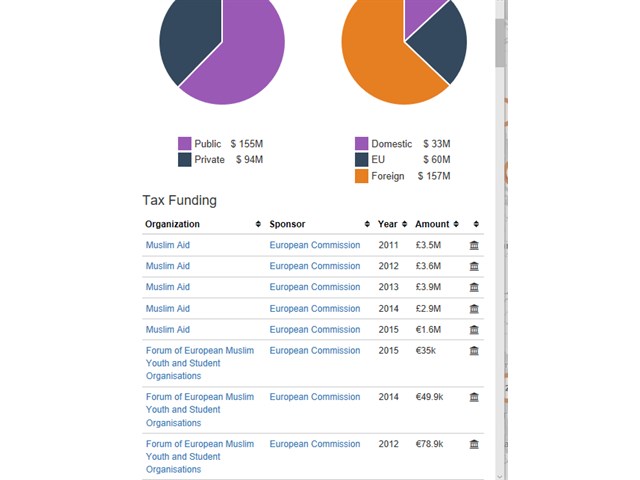The image size is (640, 480).
Task: Open European Commission link in €49.9k row
Action: click(x=315, y=397)
